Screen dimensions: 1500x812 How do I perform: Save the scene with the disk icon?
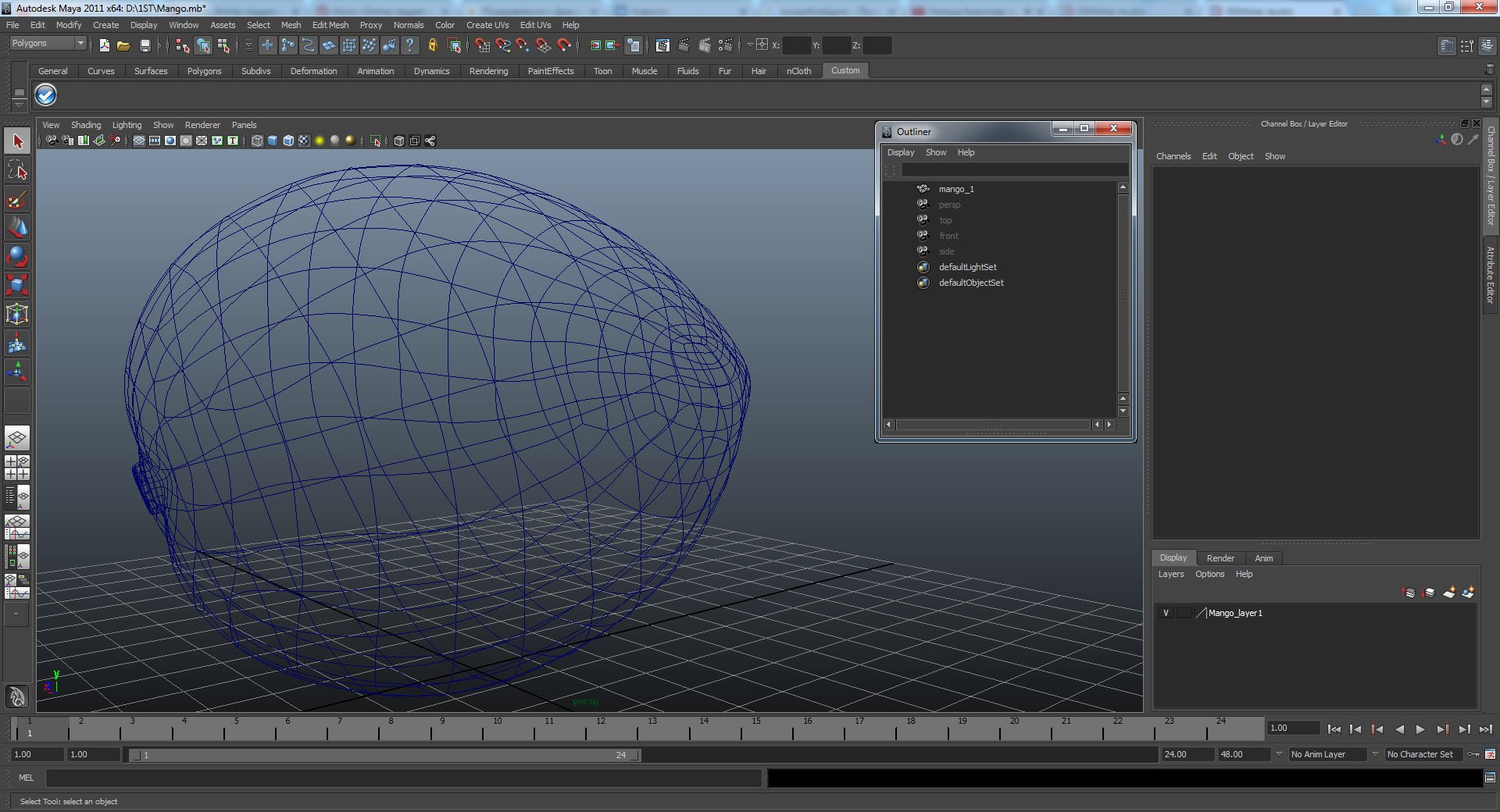145,45
